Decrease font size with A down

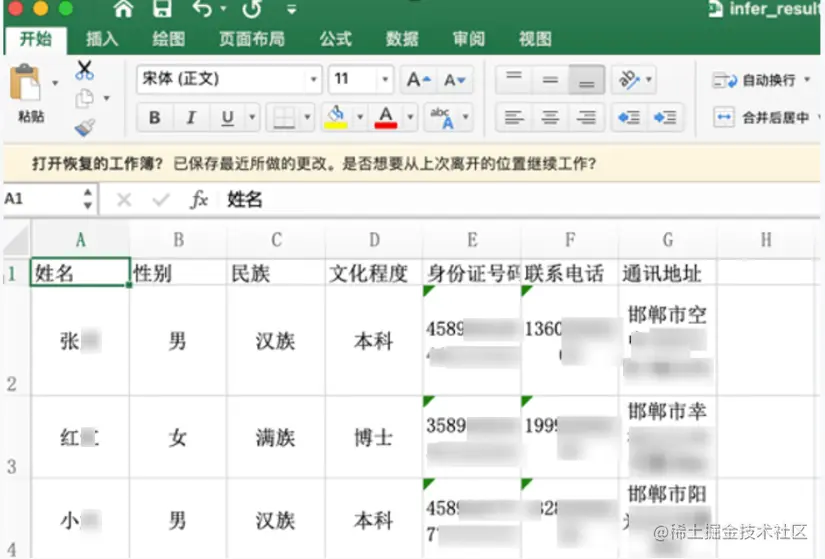click(x=455, y=80)
